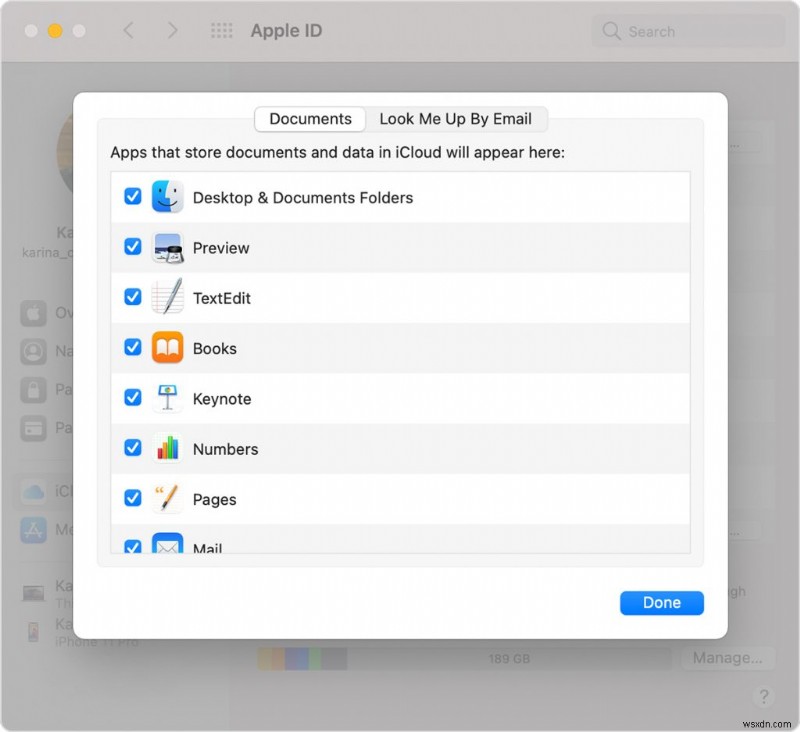Click the Finder icon beside Desktop & Documents Folders
800x732 pixels.
(x=166, y=197)
